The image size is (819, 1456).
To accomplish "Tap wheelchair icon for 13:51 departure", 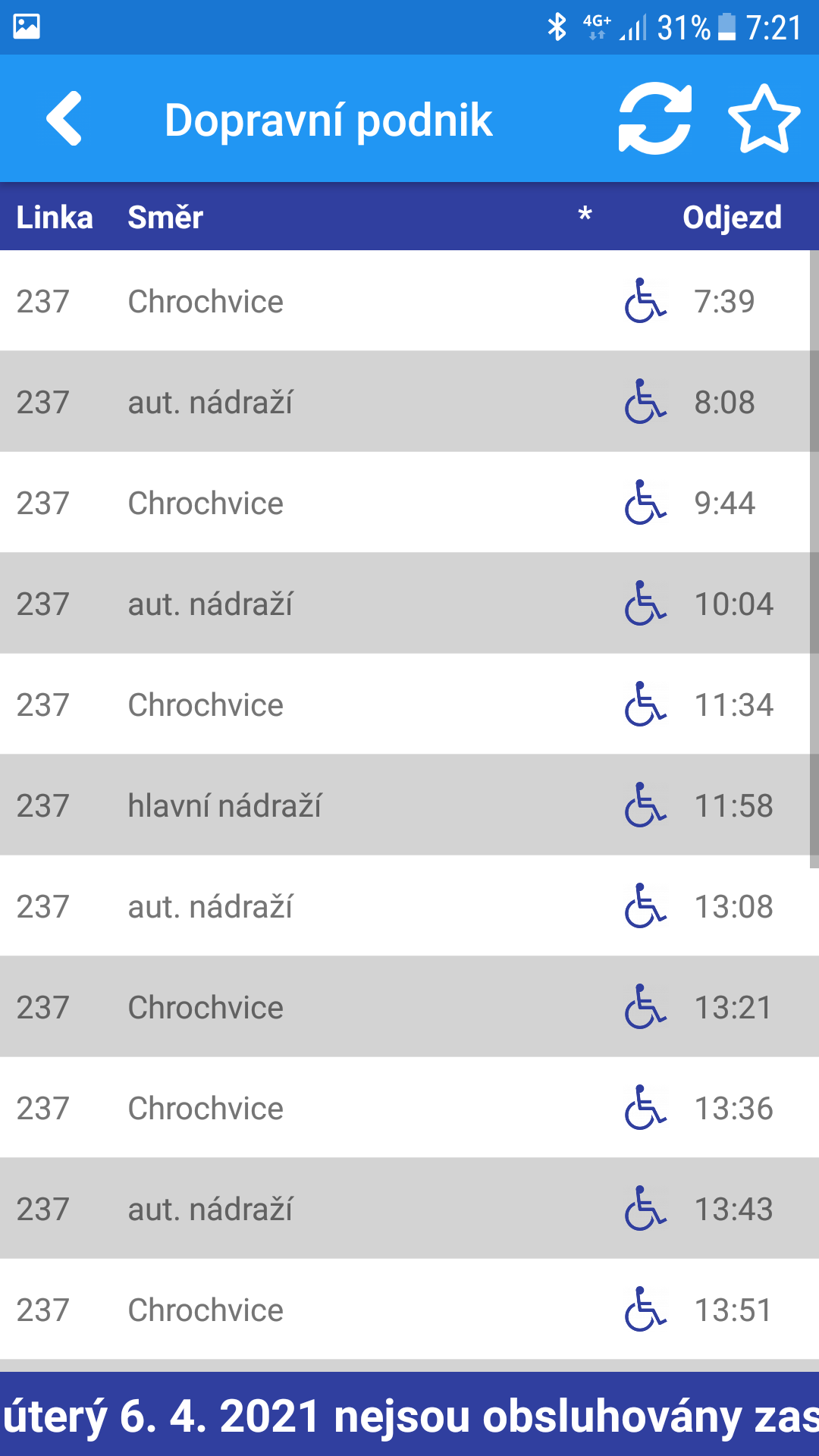I will point(645,1310).
